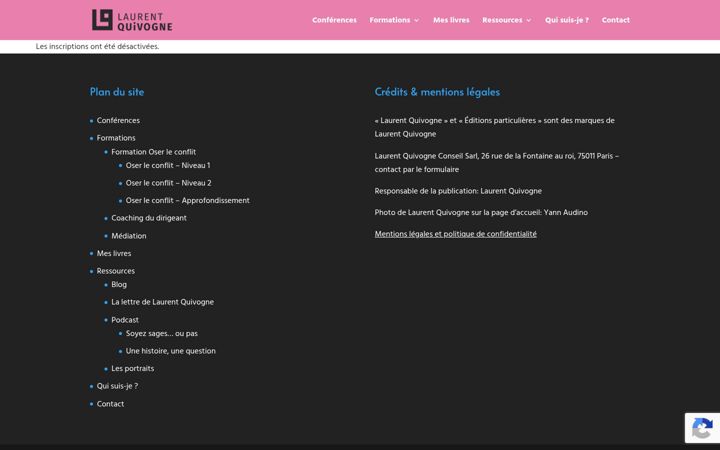Click the Éditions particulières trademark paragraph
This screenshot has height=450, width=720.
coord(495,127)
